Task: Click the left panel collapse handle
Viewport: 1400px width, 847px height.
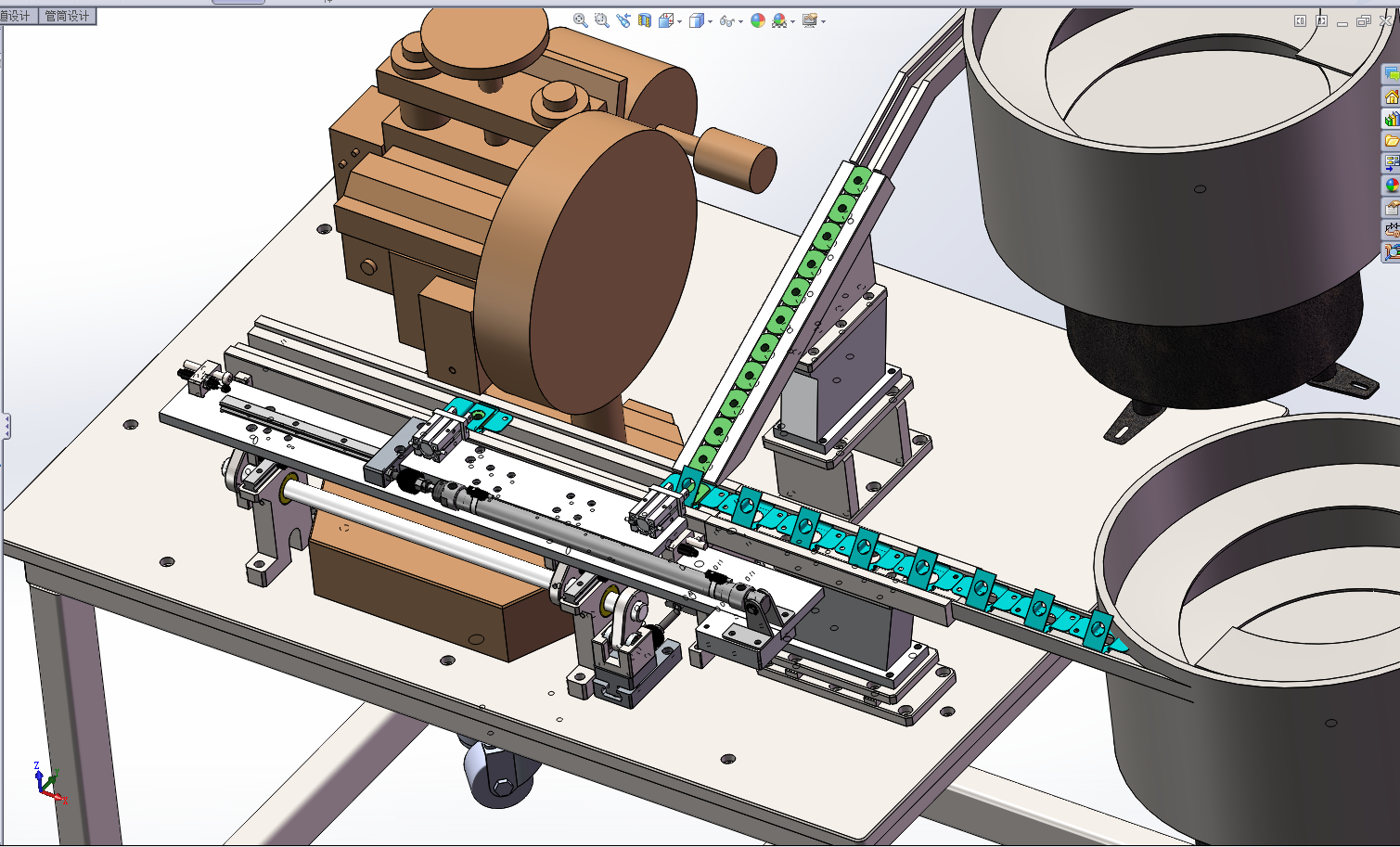Action: click(x=6, y=426)
